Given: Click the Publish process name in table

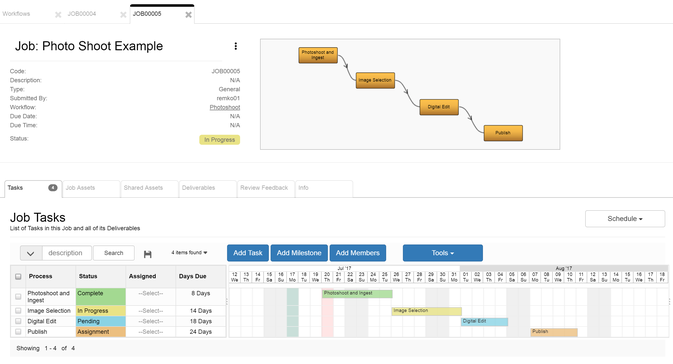Looking at the screenshot, I should [37, 332].
